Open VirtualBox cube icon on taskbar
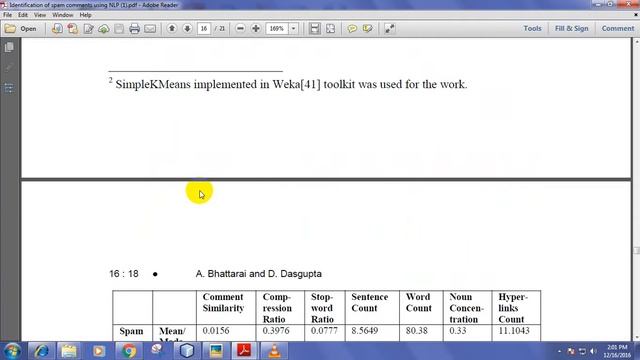This screenshot has height=360, width=640. (x=187, y=351)
